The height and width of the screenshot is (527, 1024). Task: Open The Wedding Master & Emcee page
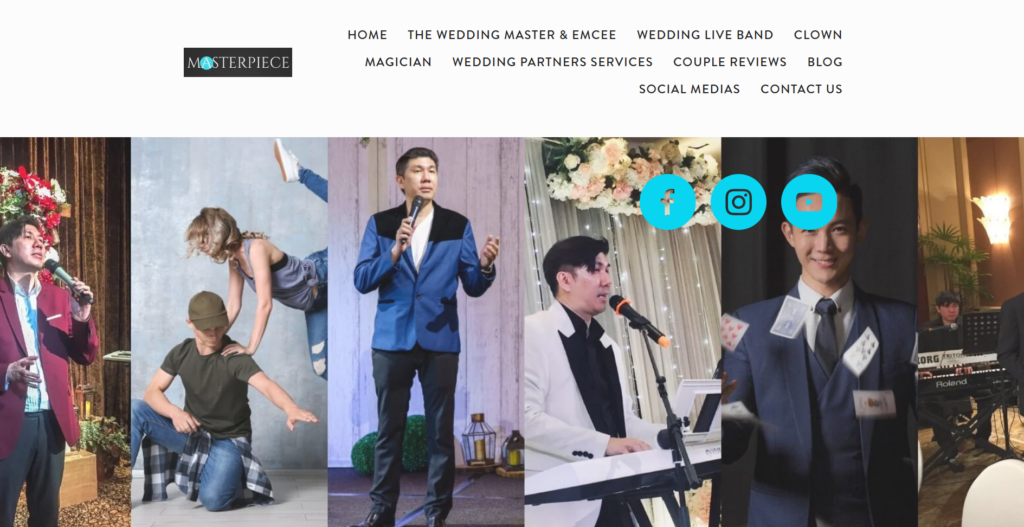pyautogui.click(x=512, y=35)
